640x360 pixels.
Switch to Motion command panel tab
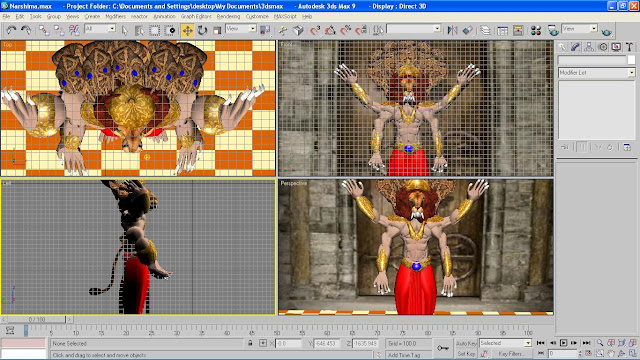coord(602,47)
